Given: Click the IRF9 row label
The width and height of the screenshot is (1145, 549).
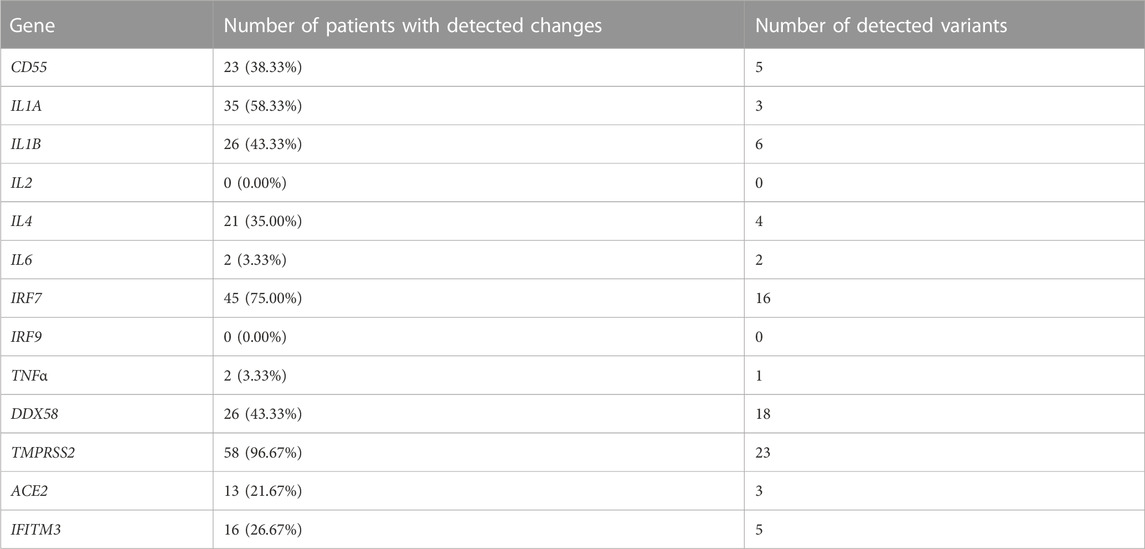Looking at the screenshot, I should coord(23,337).
